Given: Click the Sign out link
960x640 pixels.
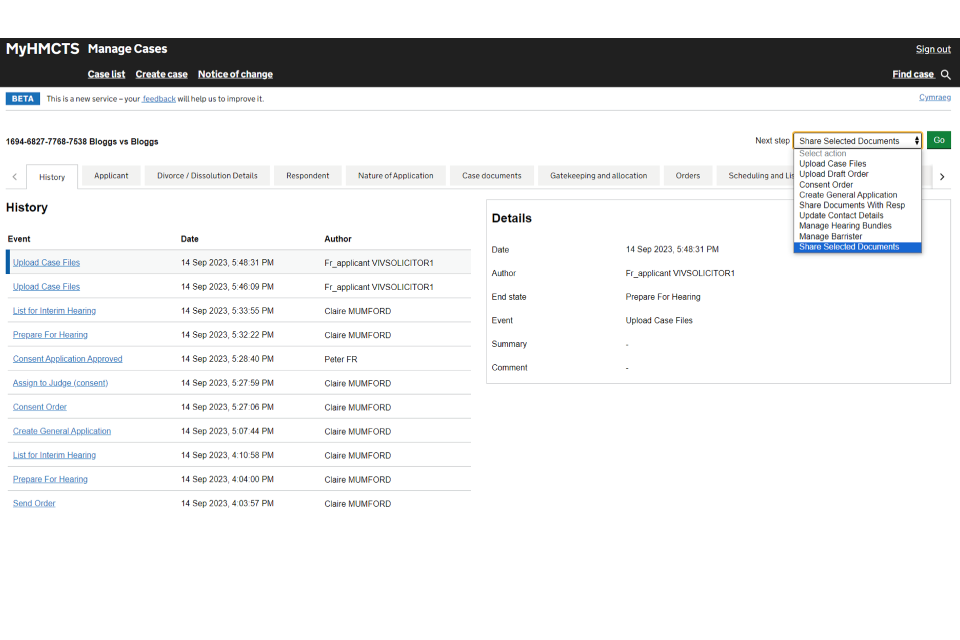Looking at the screenshot, I should [x=932, y=49].
